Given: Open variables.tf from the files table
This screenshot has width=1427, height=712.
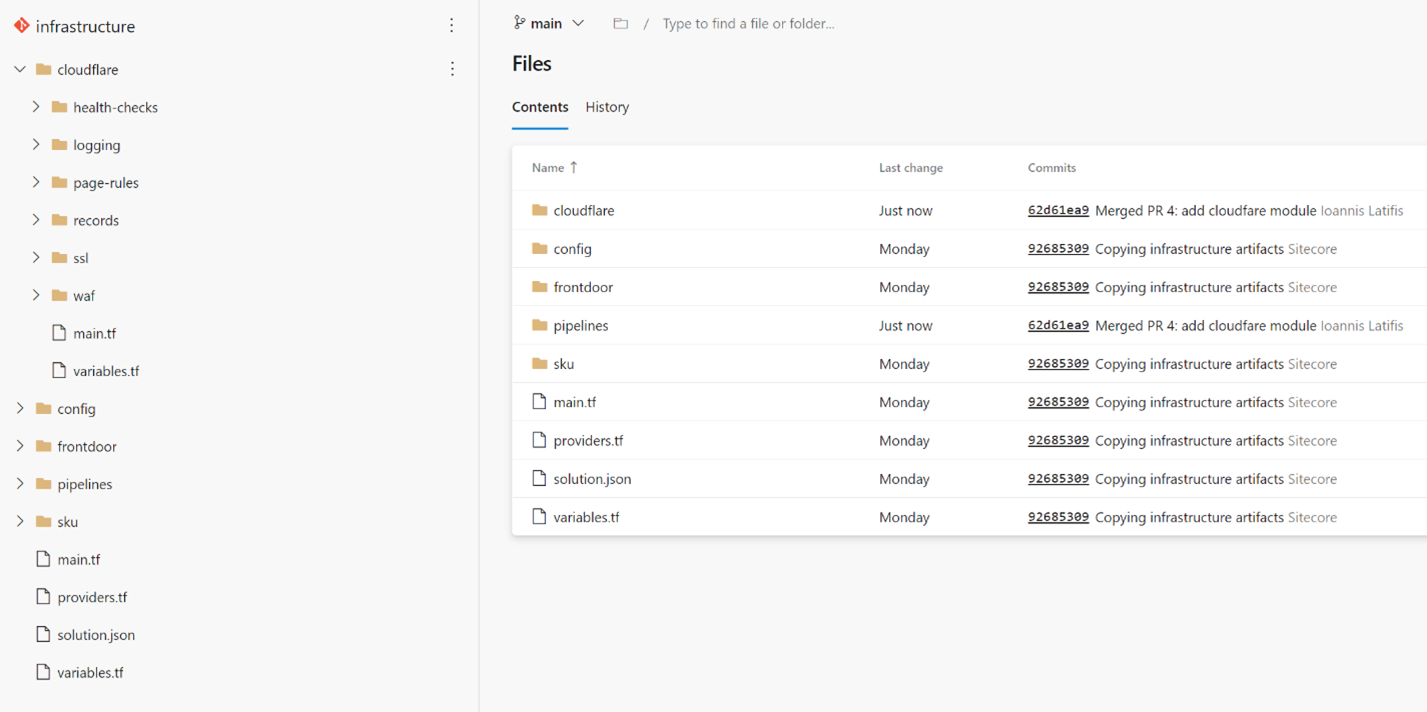Looking at the screenshot, I should pyautogui.click(x=586, y=517).
